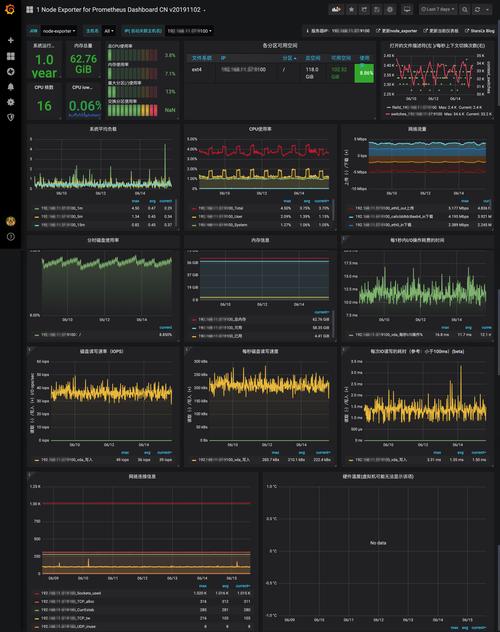Viewport: 500px width, 632px height.
Task: Click the Refresh dashboard icon
Action: [477, 9]
